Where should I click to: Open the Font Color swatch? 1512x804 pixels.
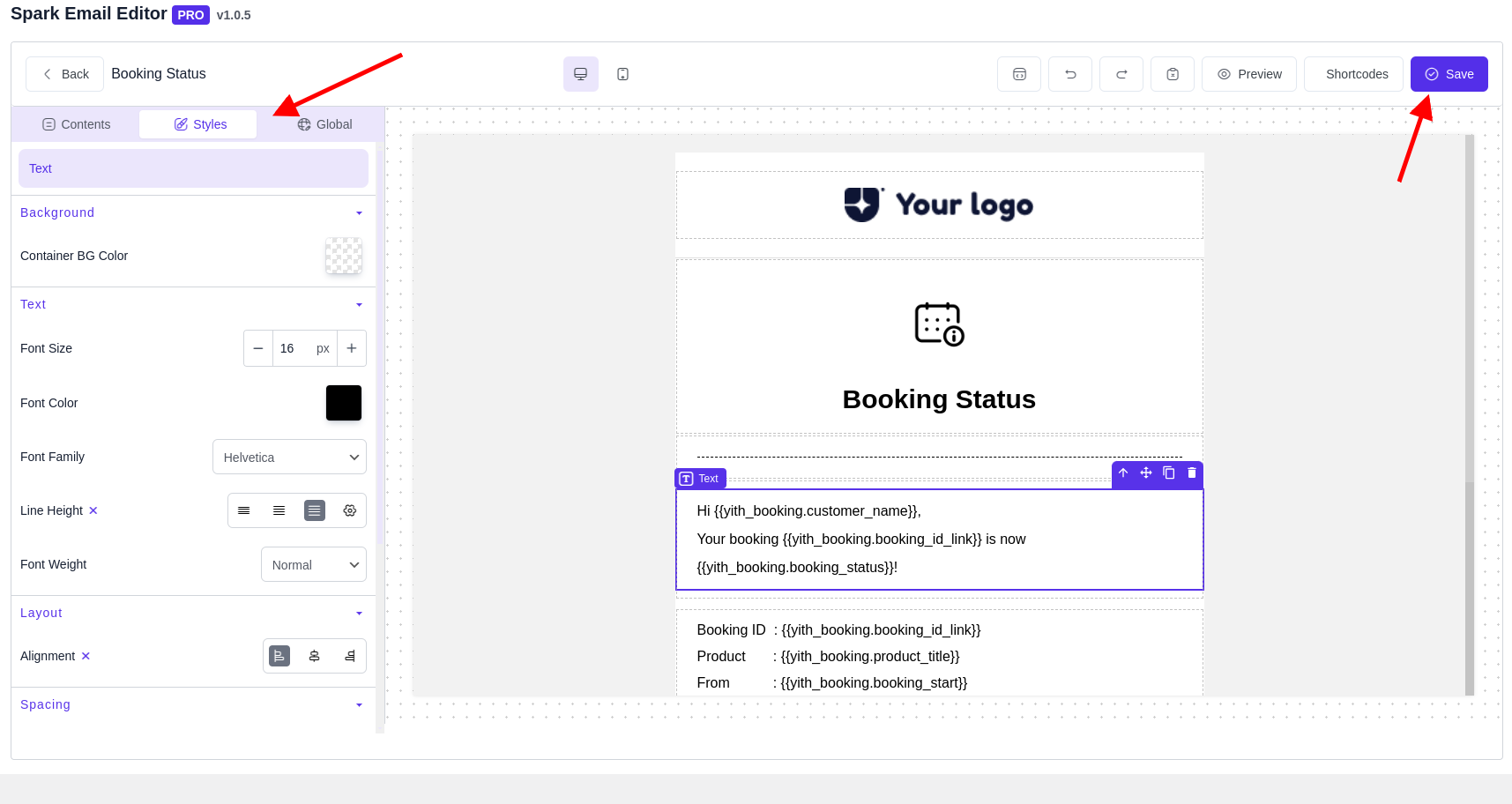point(343,403)
